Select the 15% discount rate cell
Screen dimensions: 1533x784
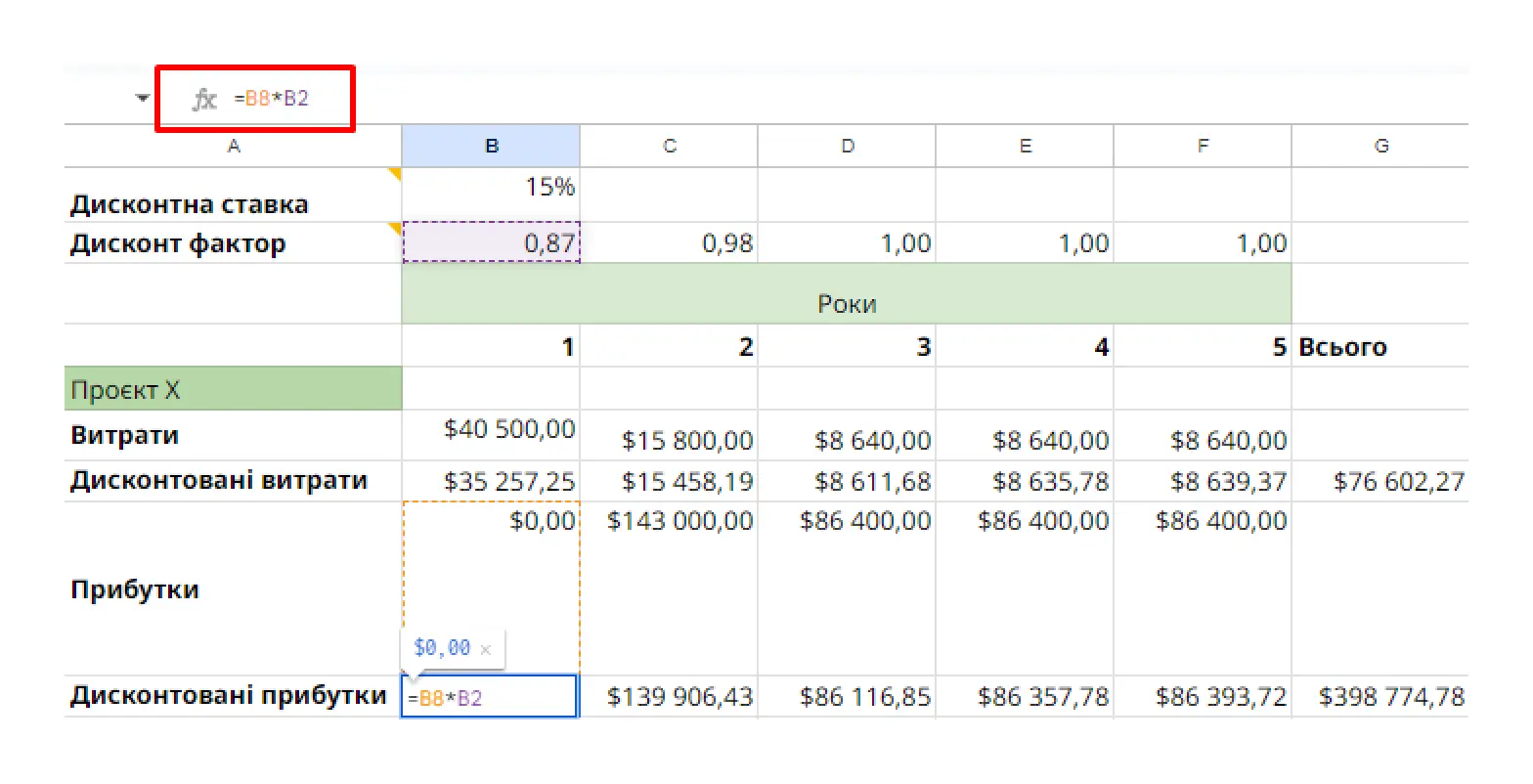pyautogui.click(x=491, y=195)
